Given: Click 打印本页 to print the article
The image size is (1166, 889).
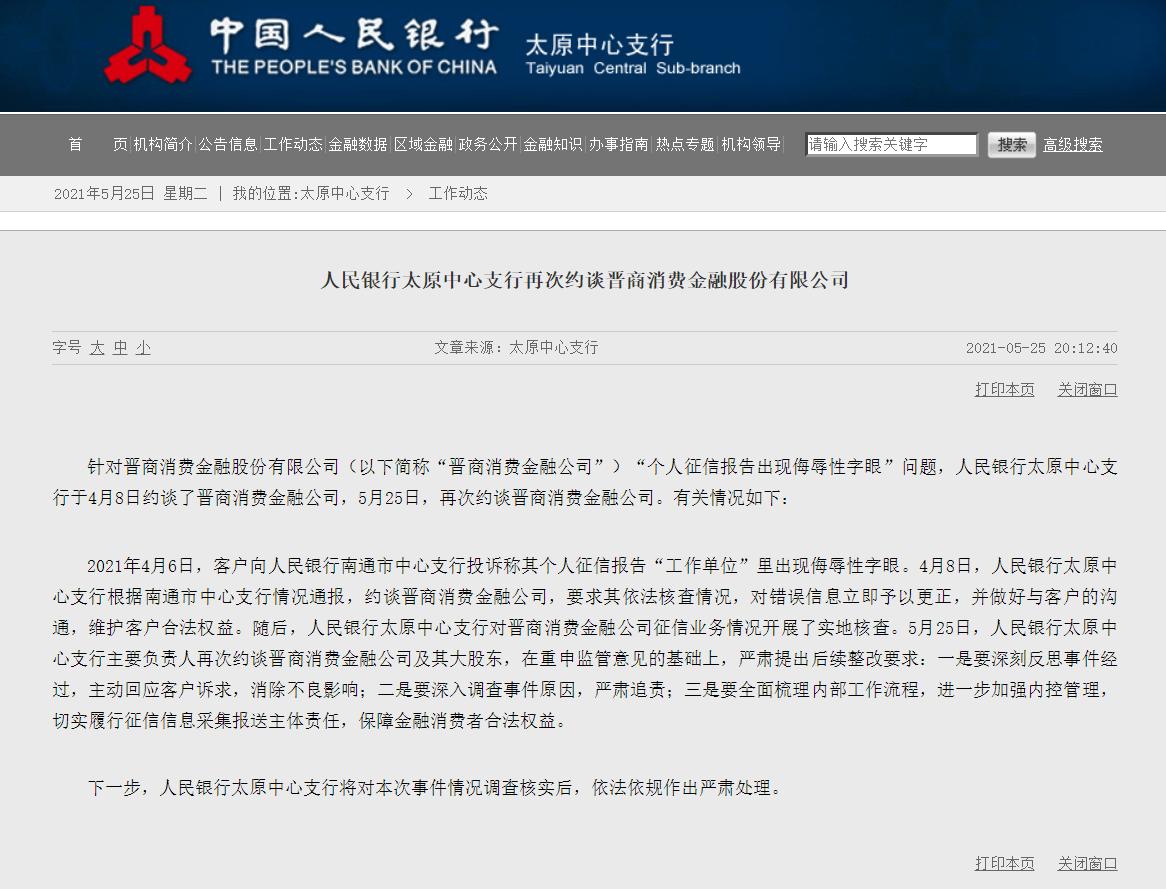Looking at the screenshot, I should [1004, 390].
